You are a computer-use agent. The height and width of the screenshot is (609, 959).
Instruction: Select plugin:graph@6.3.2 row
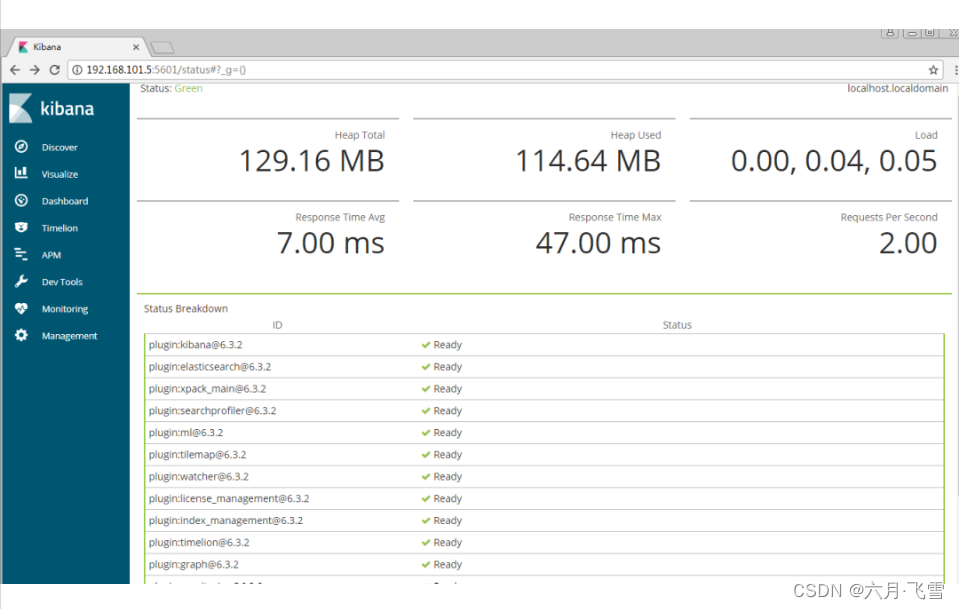(544, 565)
